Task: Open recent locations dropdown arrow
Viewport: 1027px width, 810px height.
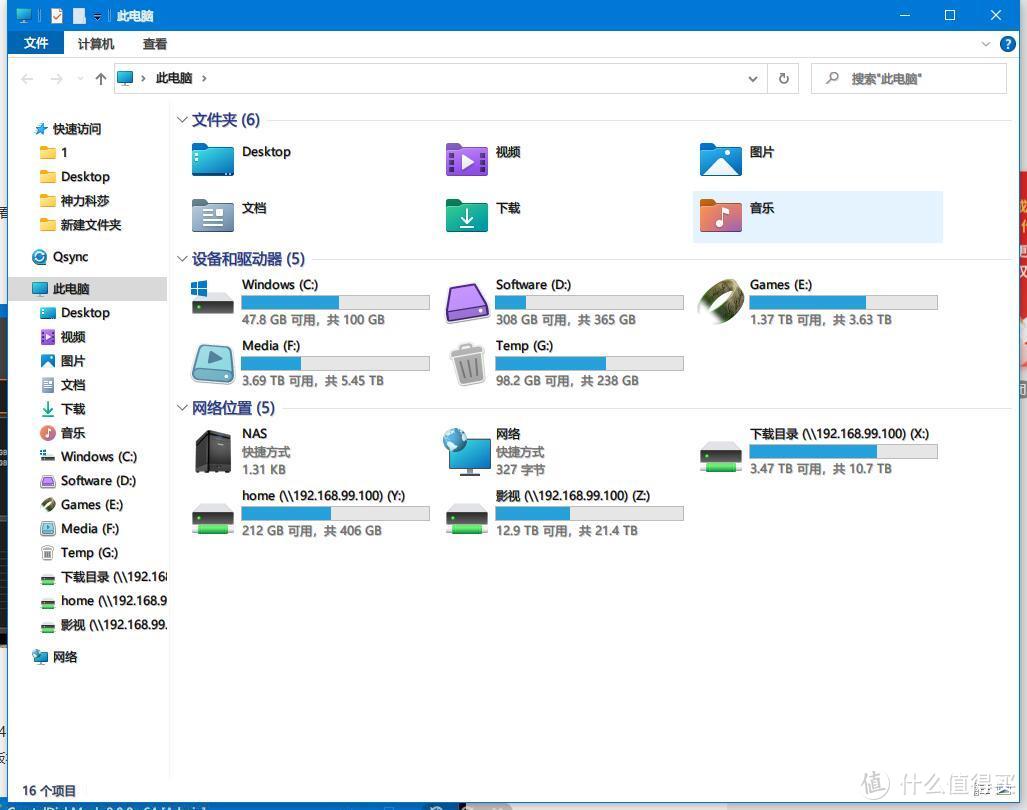Action: (80, 79)
